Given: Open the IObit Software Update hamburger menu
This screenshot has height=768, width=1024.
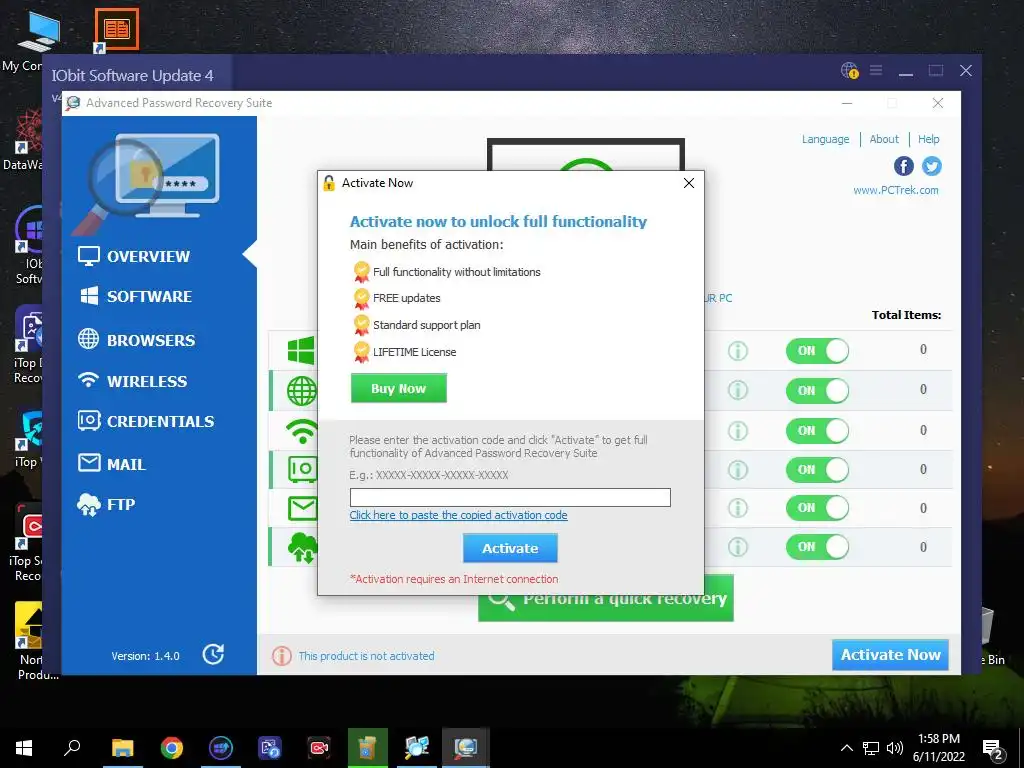Looking at the screenshot, I should [876, 70].
